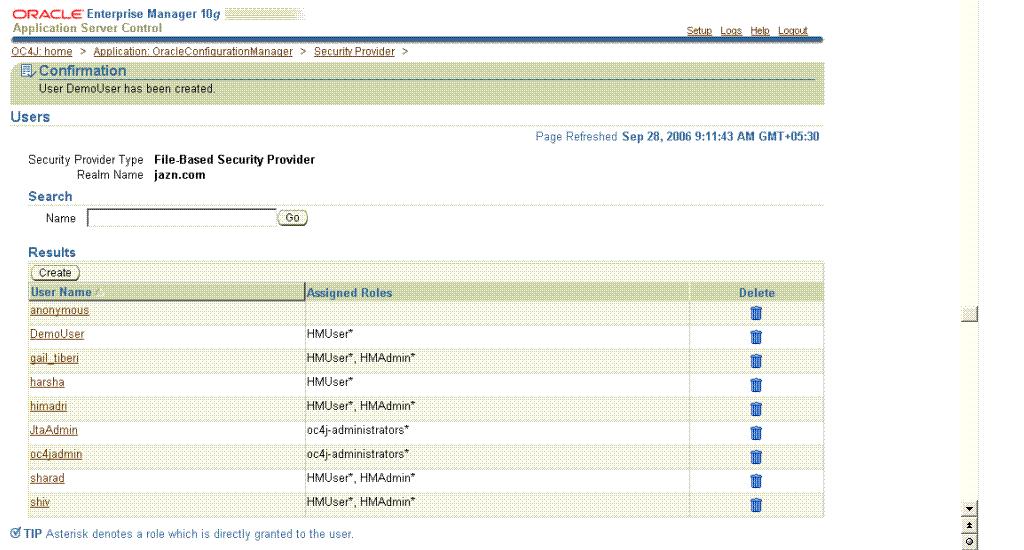
Task: Click Logout in the header
Action: [x=792, y=31]
